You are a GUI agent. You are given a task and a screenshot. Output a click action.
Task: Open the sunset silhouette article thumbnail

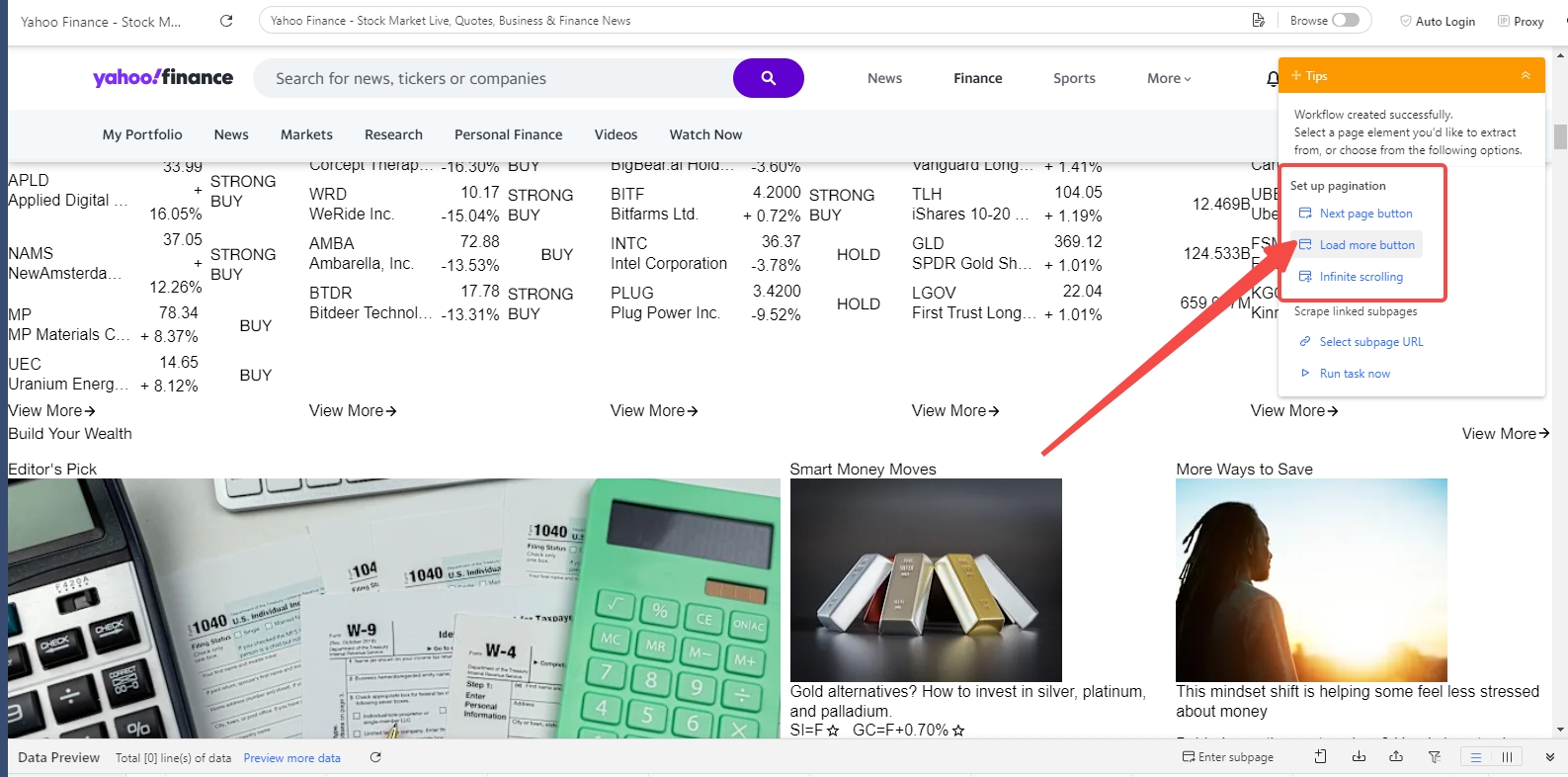pyautogui.click(x=1311, y=580)
